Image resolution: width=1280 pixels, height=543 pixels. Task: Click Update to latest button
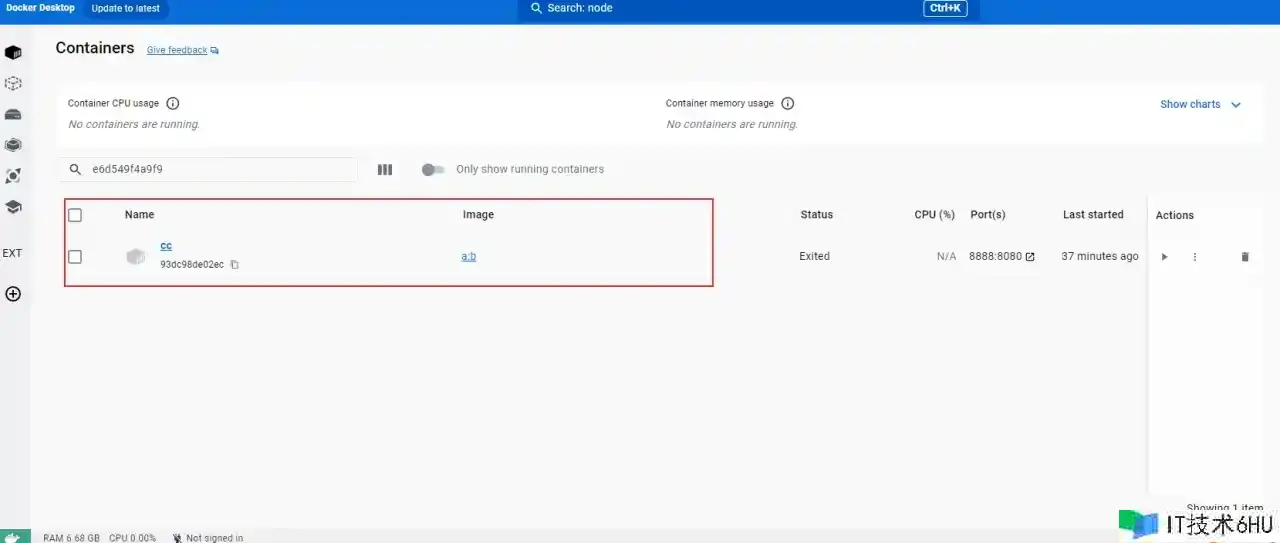125,9
